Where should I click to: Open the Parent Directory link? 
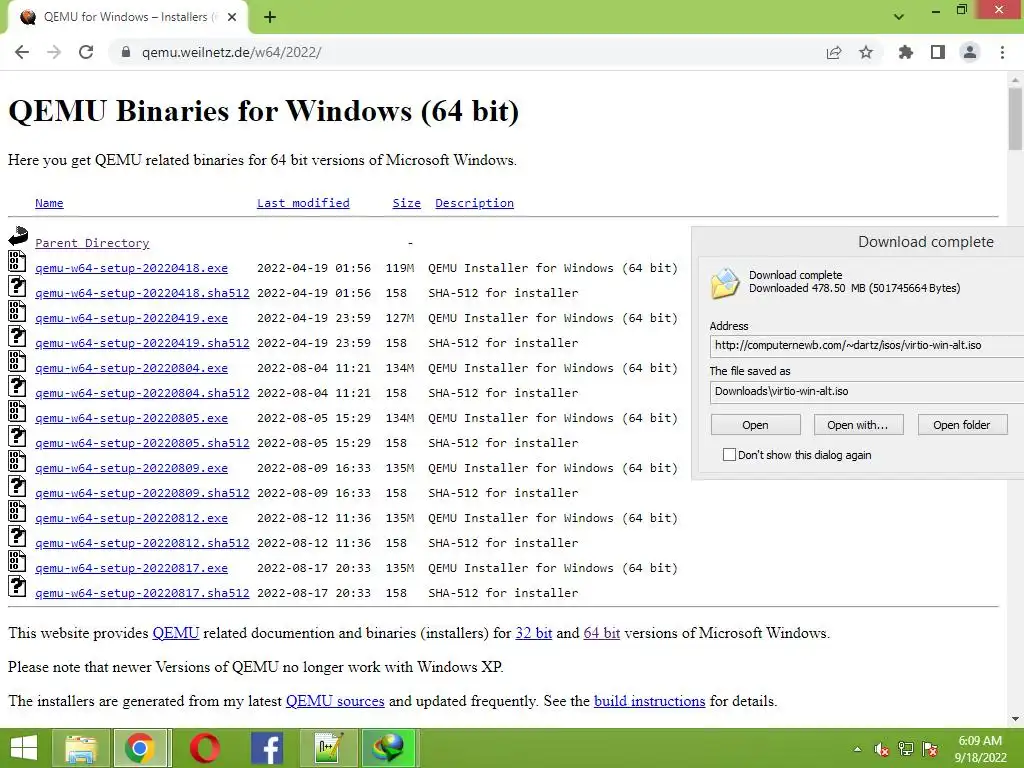(92, 243)
